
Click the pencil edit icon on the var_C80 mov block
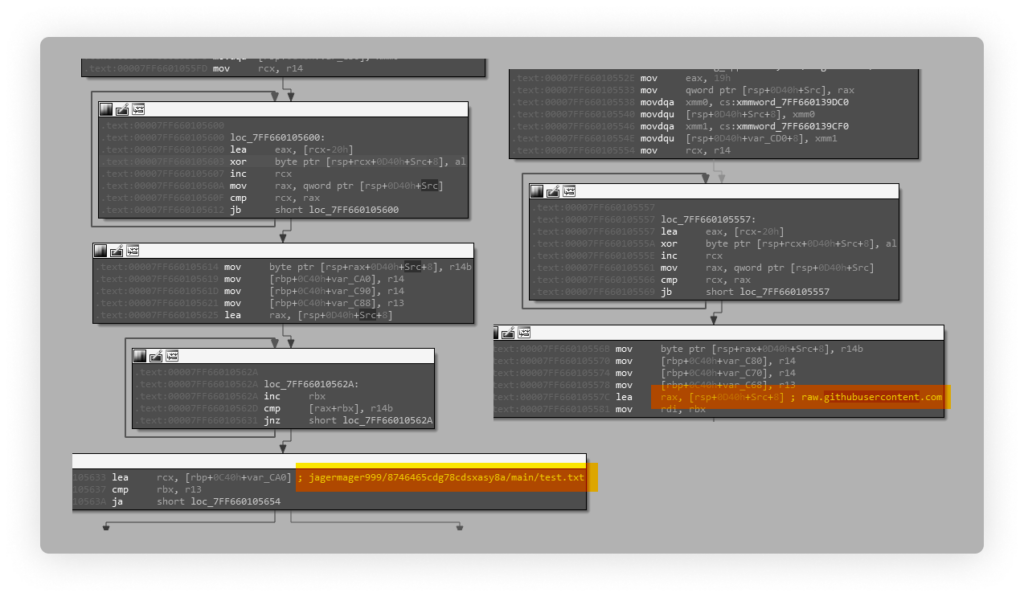coord(508,333)
